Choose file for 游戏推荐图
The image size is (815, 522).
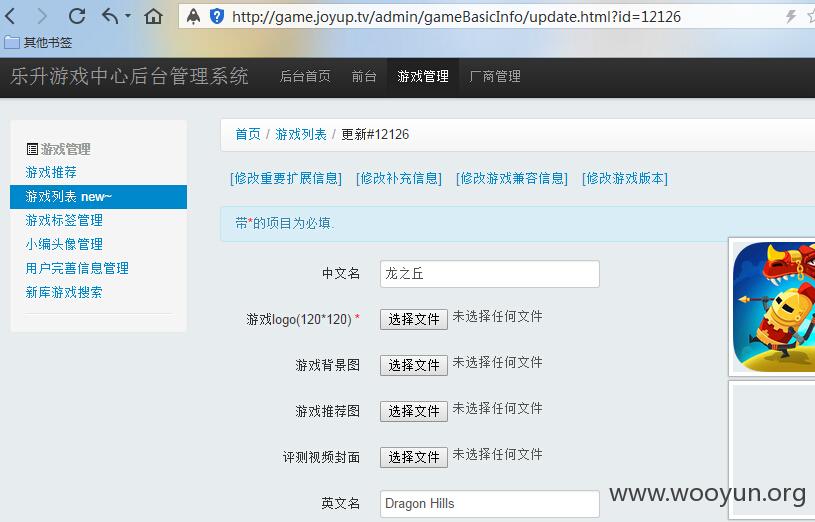click(x=414, y=411)
